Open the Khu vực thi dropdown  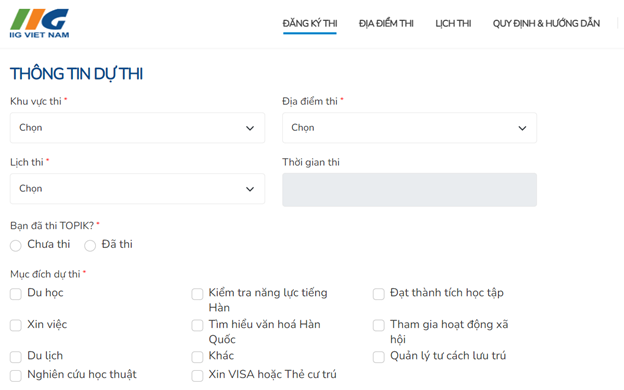(137, 128)
